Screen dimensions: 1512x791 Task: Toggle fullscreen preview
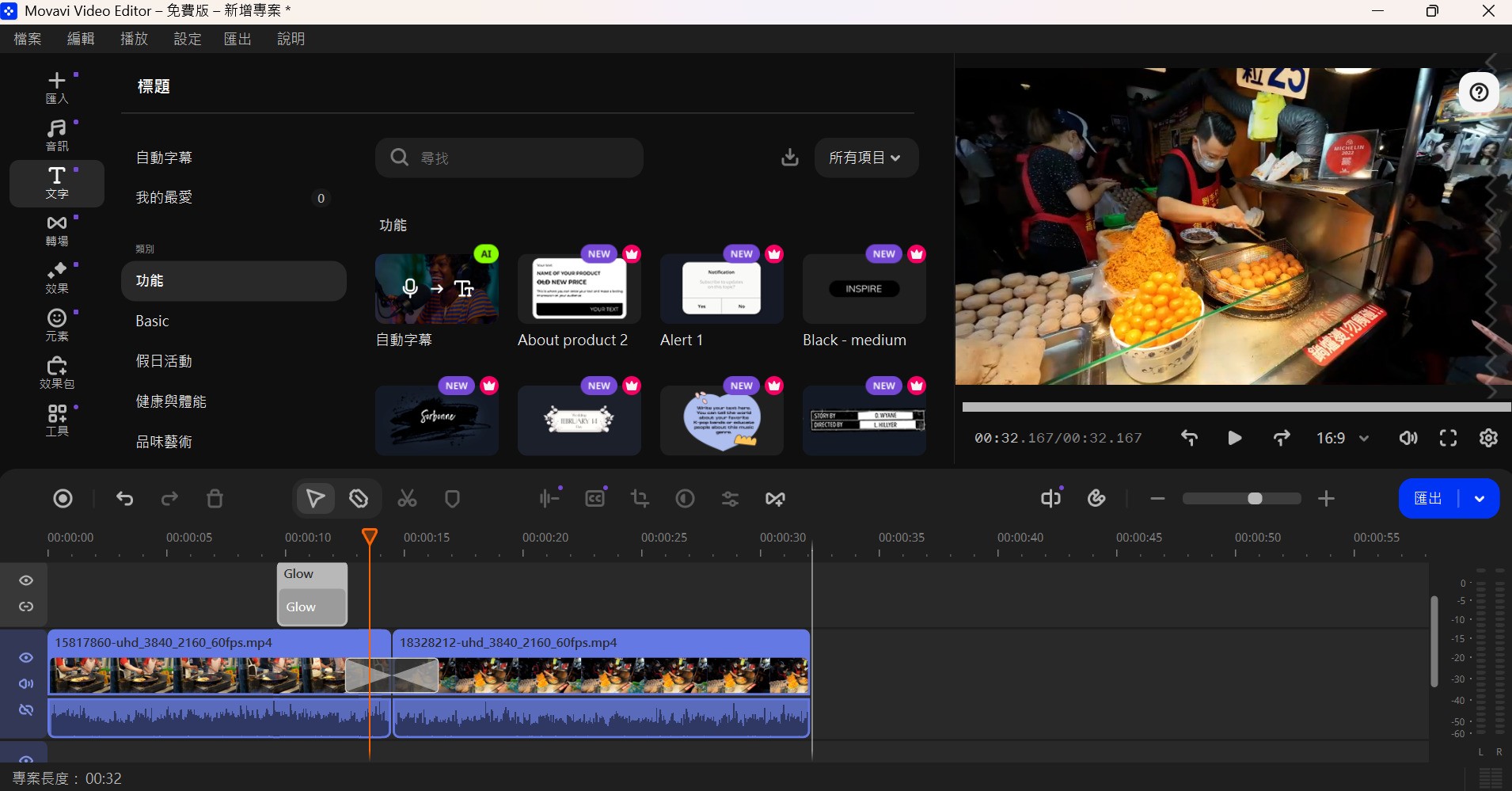1448,438
